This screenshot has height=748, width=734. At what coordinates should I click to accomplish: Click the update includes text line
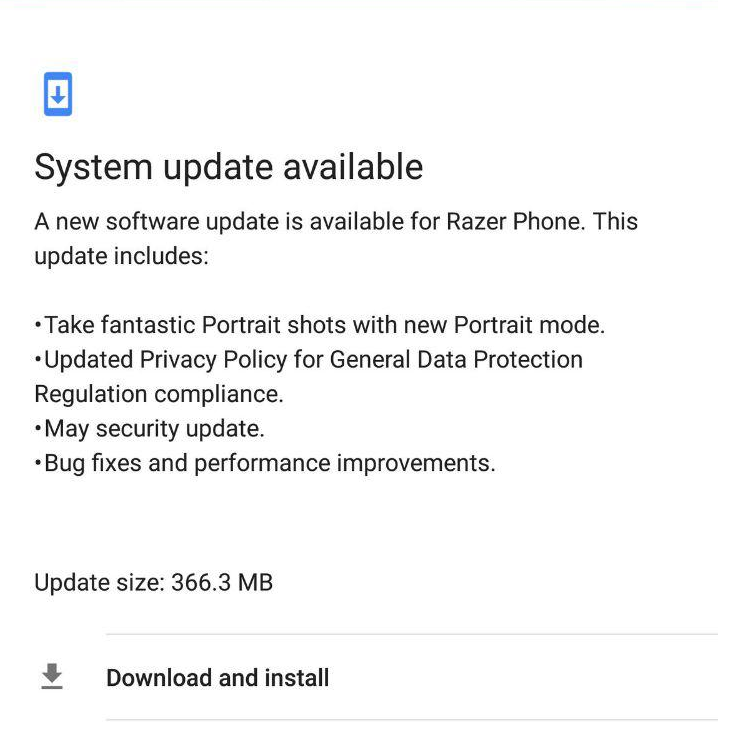(x=122, y=257)
